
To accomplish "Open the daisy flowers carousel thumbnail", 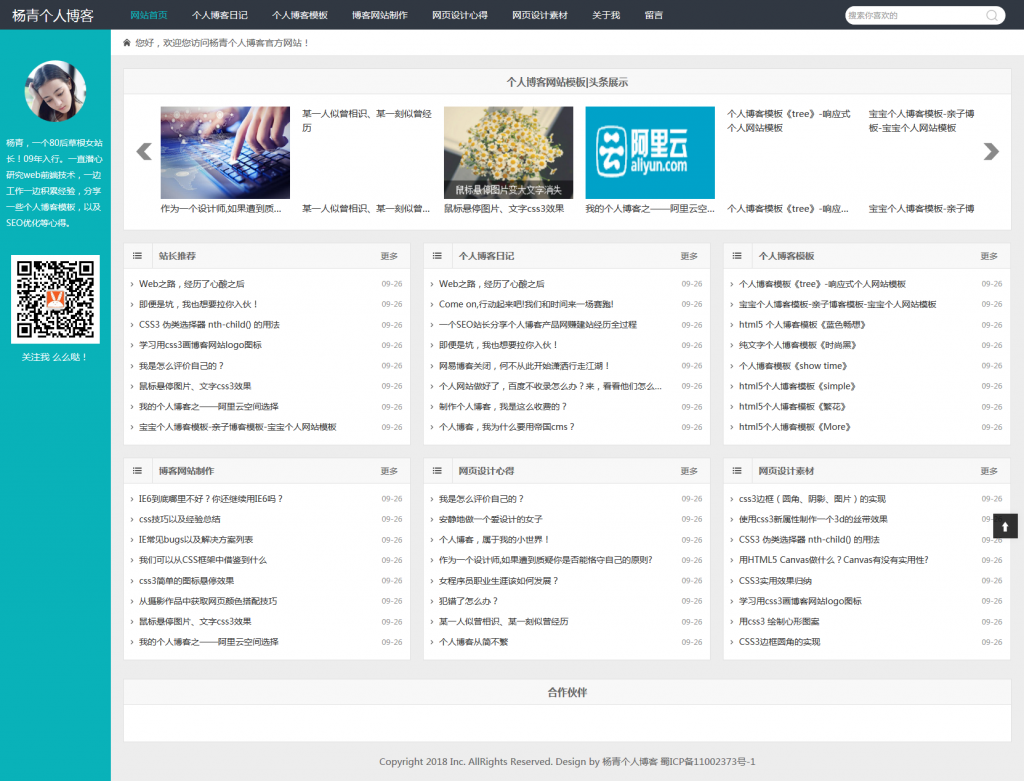I will [508, 153].
